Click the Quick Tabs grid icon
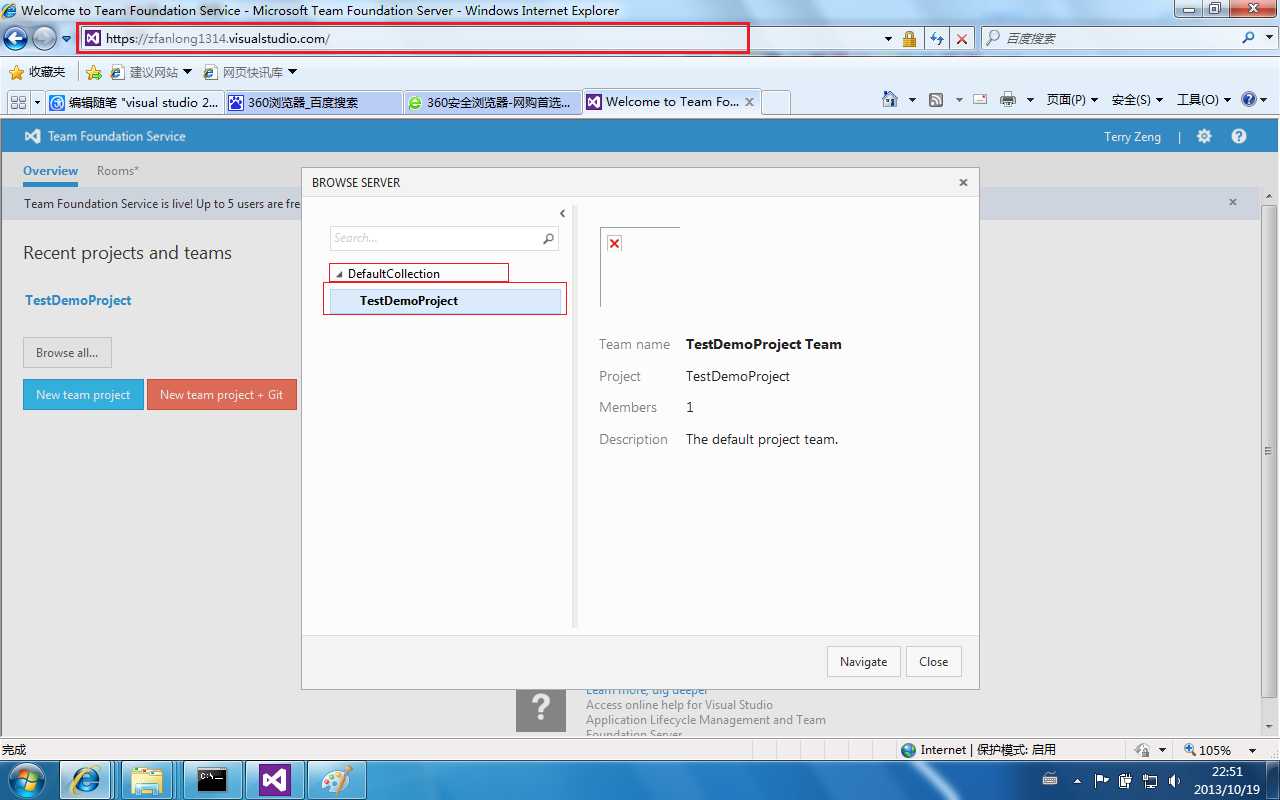This screenshot has width=1280, height=800. (x=18, y=102)
